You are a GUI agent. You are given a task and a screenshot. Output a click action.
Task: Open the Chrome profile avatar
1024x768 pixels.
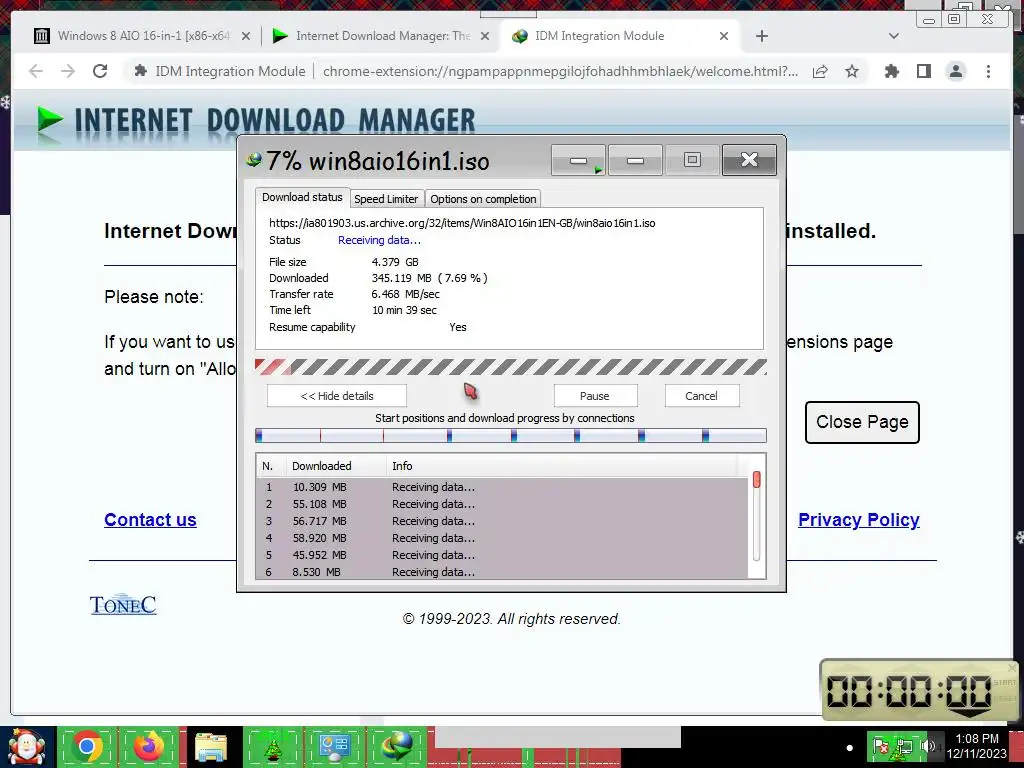[955, 71]
